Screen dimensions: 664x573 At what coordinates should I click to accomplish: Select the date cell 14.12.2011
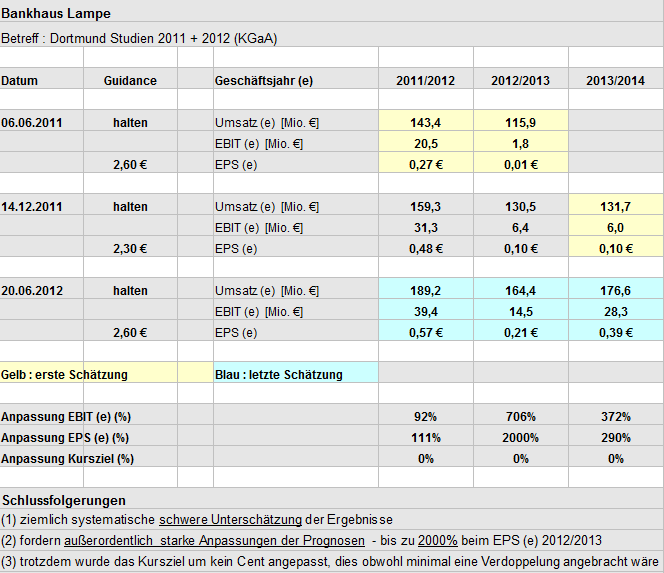tap(32, 207)
